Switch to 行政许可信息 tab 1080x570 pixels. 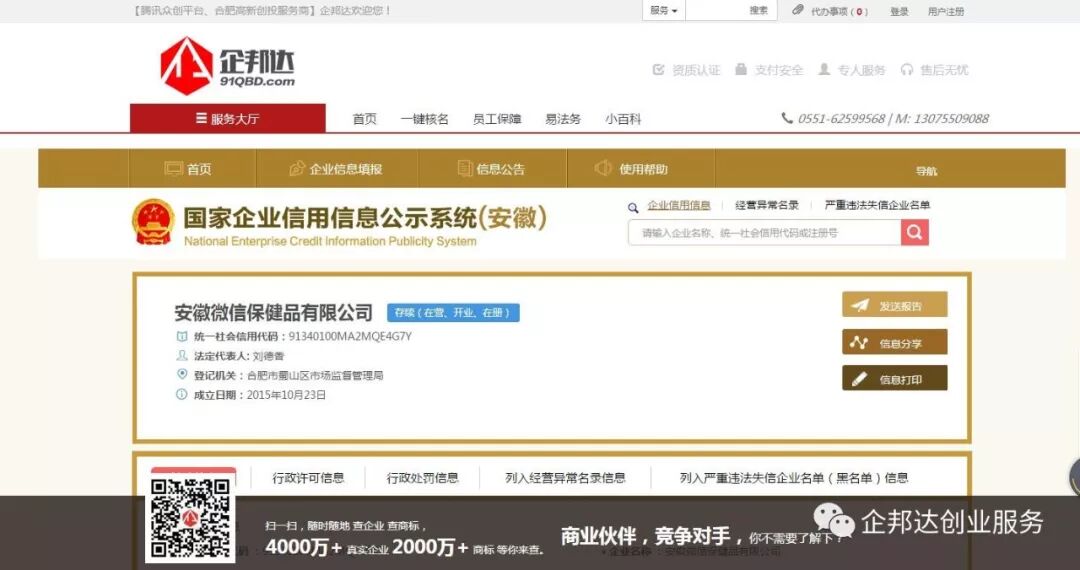[308, 478]
